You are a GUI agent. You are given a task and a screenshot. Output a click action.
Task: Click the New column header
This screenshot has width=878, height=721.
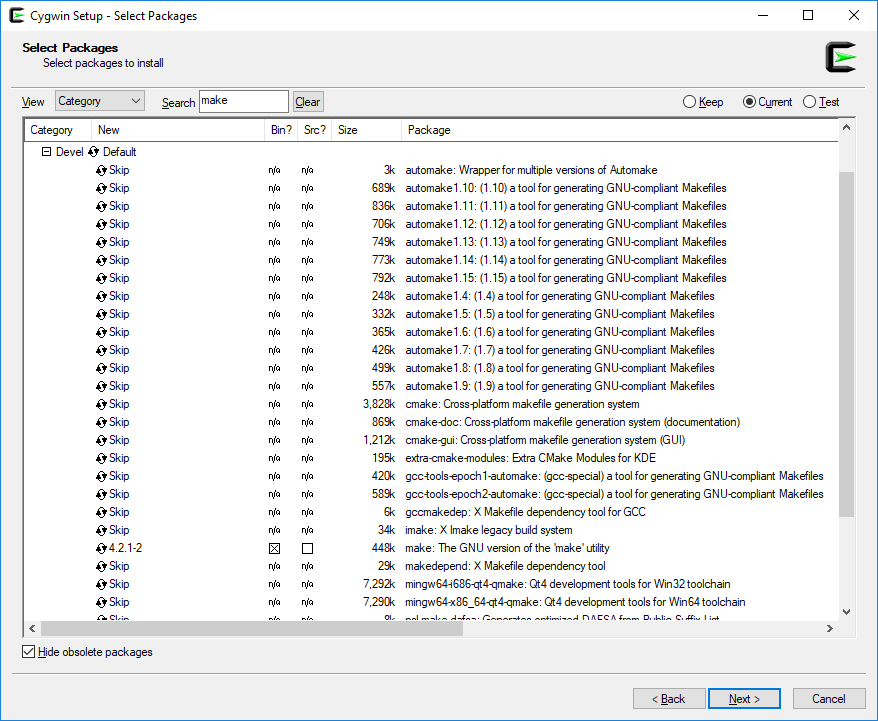(x=178, y=130)
